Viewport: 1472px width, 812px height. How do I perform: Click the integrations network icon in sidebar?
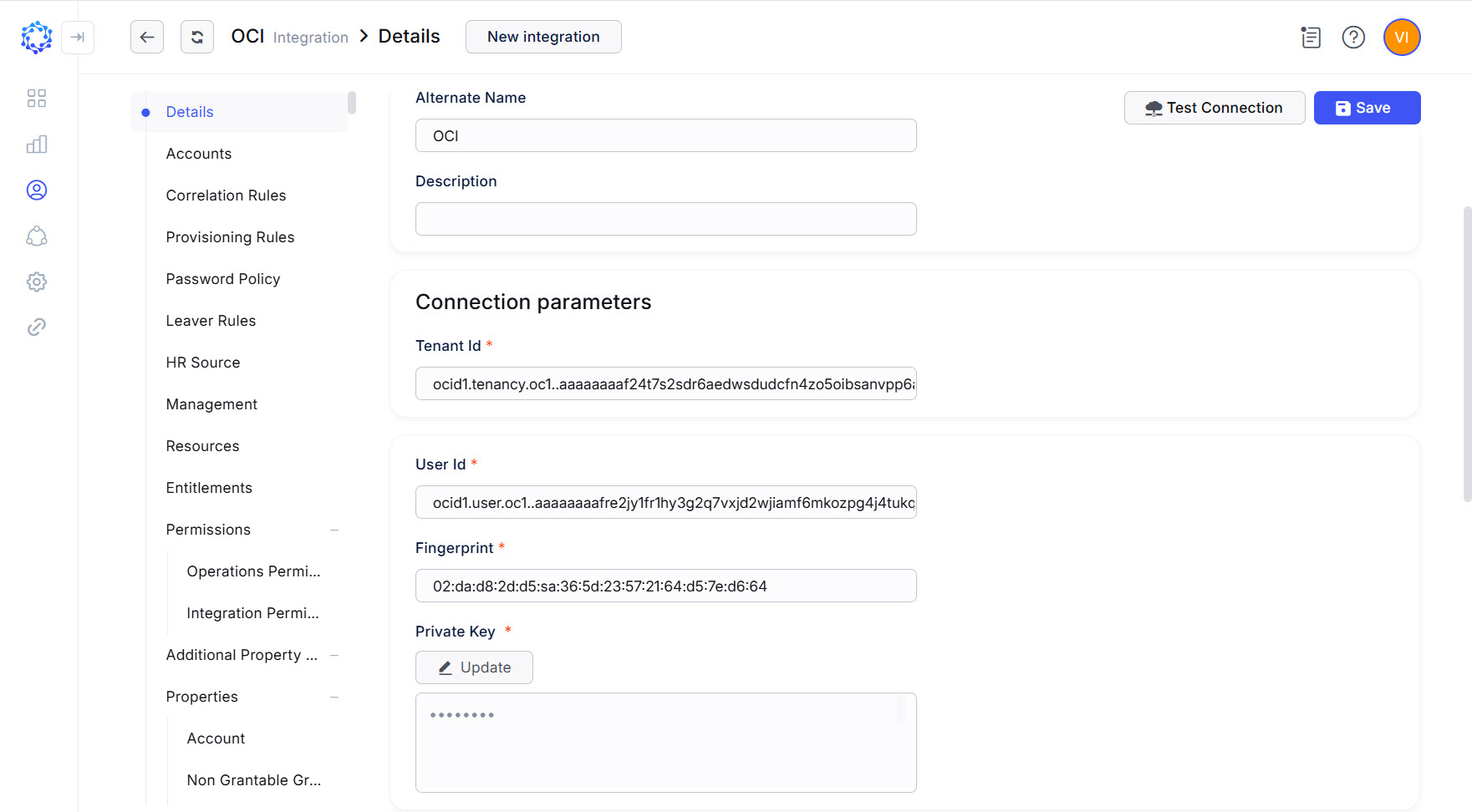(x=36, y=236)
